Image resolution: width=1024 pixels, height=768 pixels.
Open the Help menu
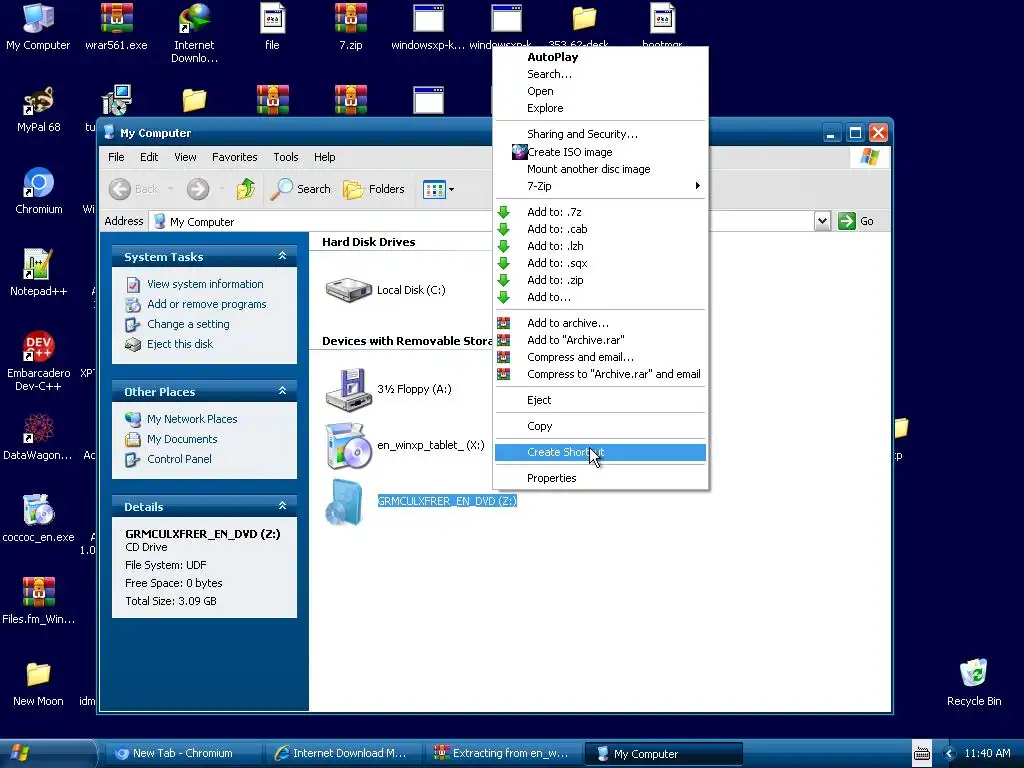pos(325,157)
